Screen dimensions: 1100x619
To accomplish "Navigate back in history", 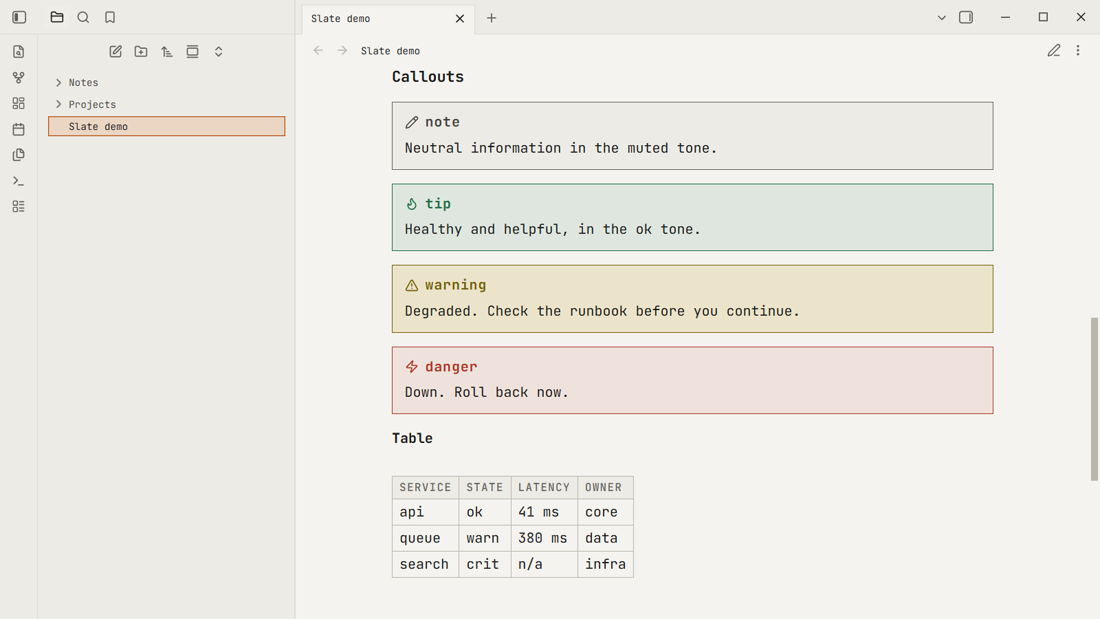I will click(x=318, y=51).
